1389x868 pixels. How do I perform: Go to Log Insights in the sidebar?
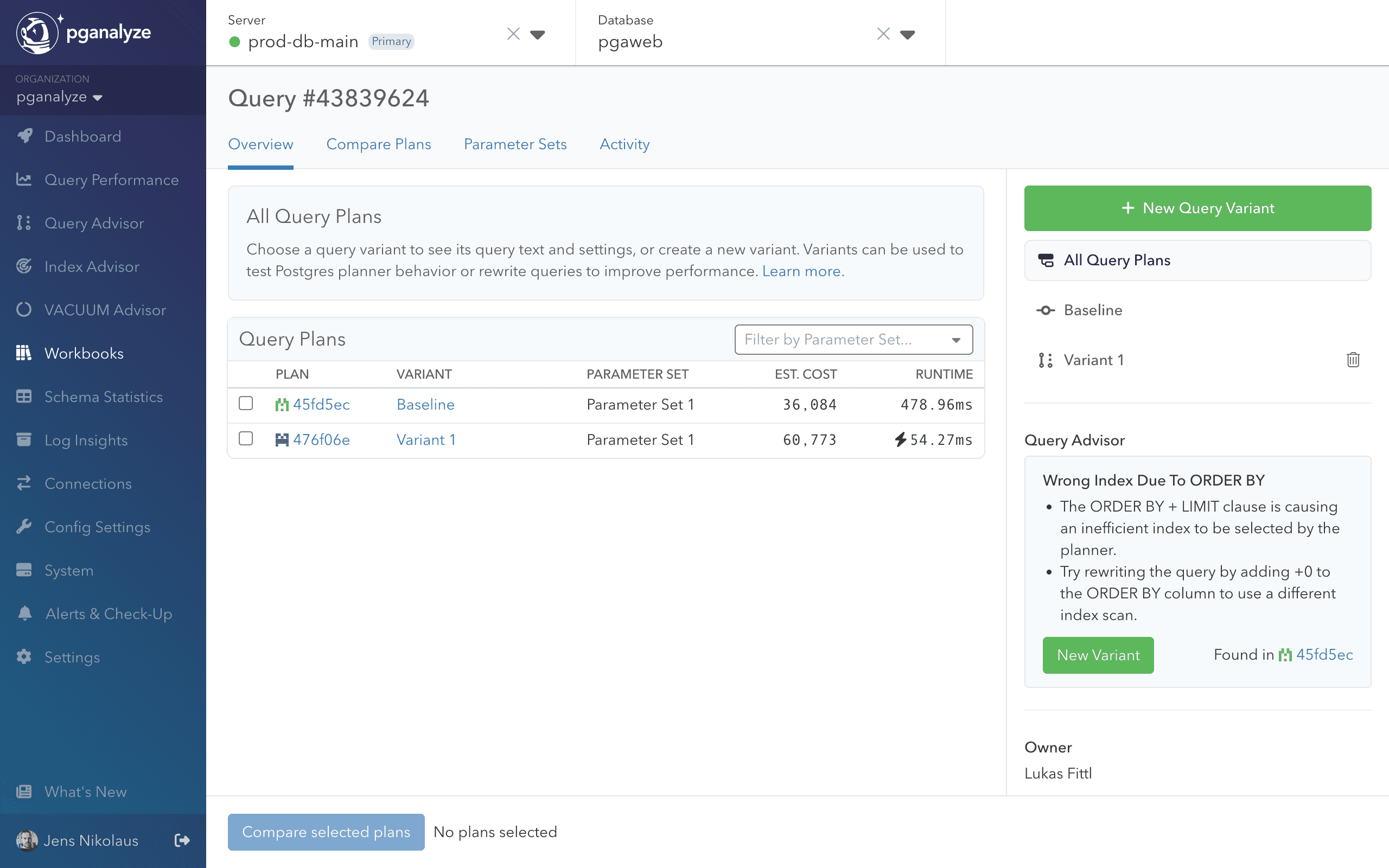86,441
